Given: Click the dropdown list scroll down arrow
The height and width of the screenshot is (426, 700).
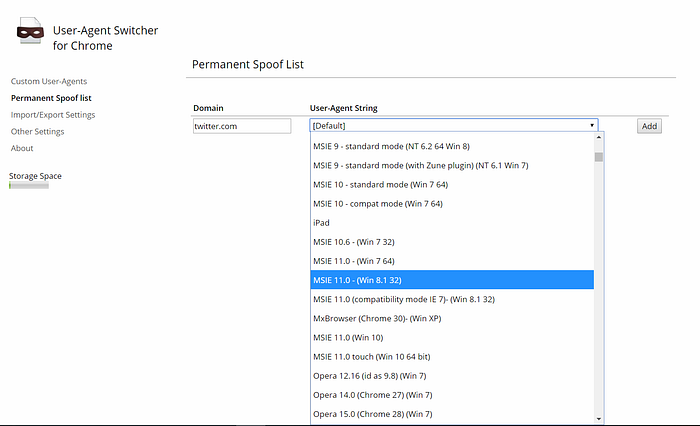Looking at the screenshot, I should [599, 419].
